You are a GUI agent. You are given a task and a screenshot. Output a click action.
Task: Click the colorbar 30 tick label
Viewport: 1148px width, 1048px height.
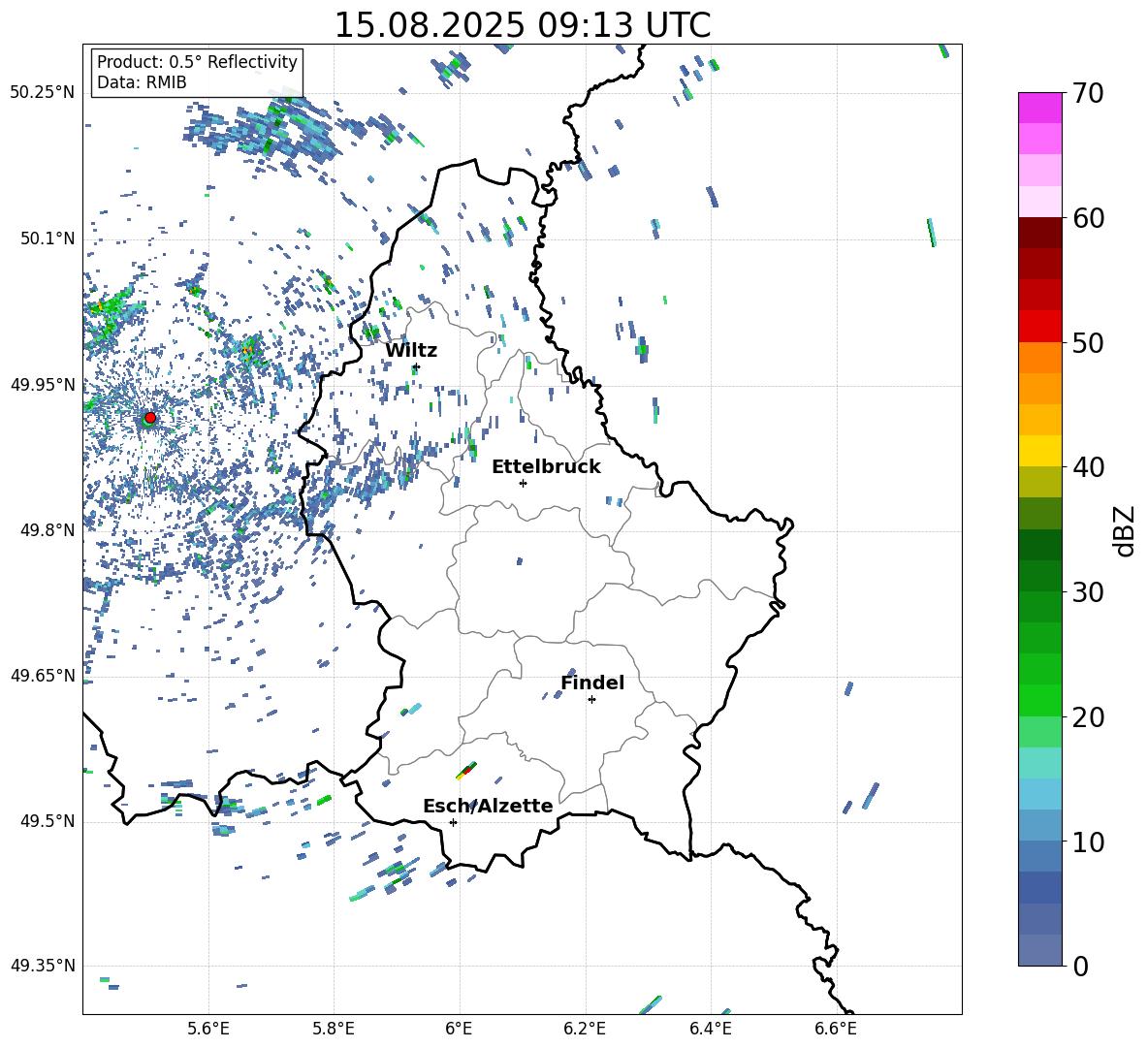[1088, 592]
